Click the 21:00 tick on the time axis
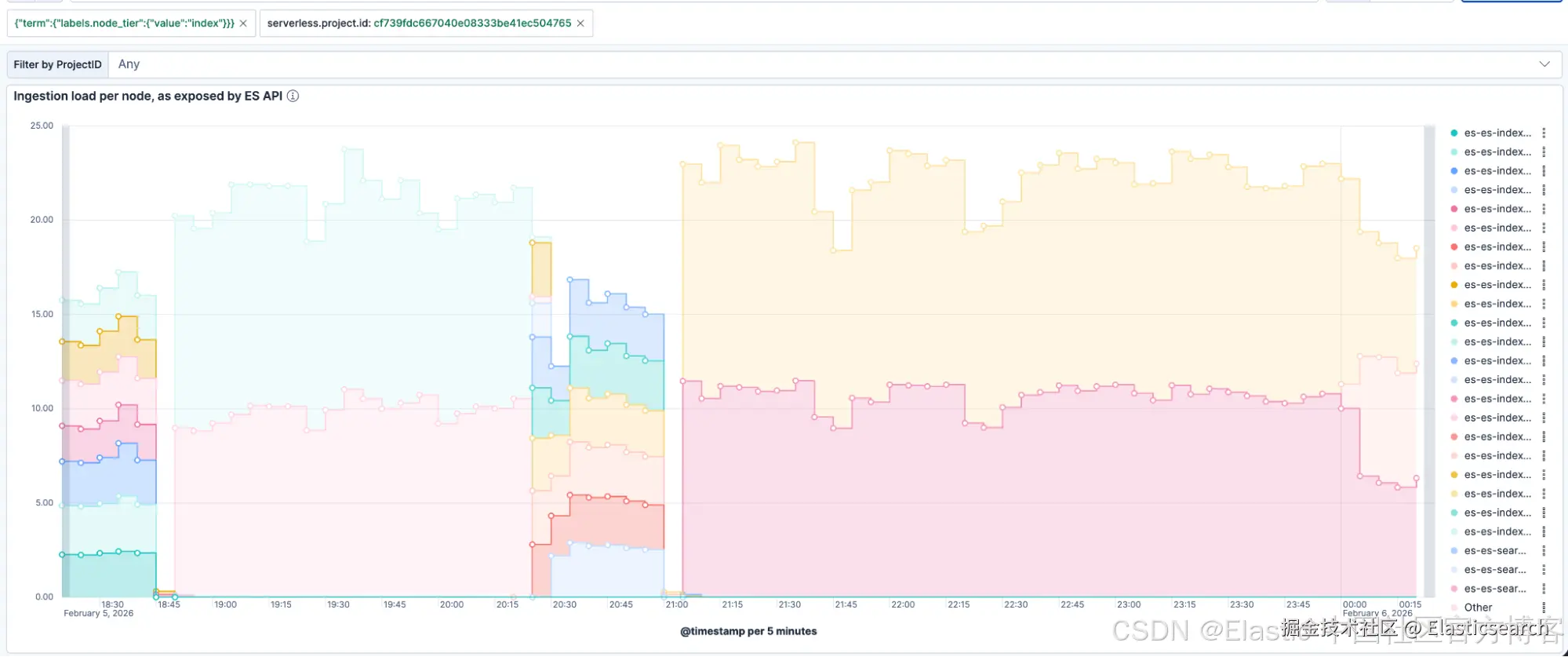The image size is (1568, 657). point(677,604)
